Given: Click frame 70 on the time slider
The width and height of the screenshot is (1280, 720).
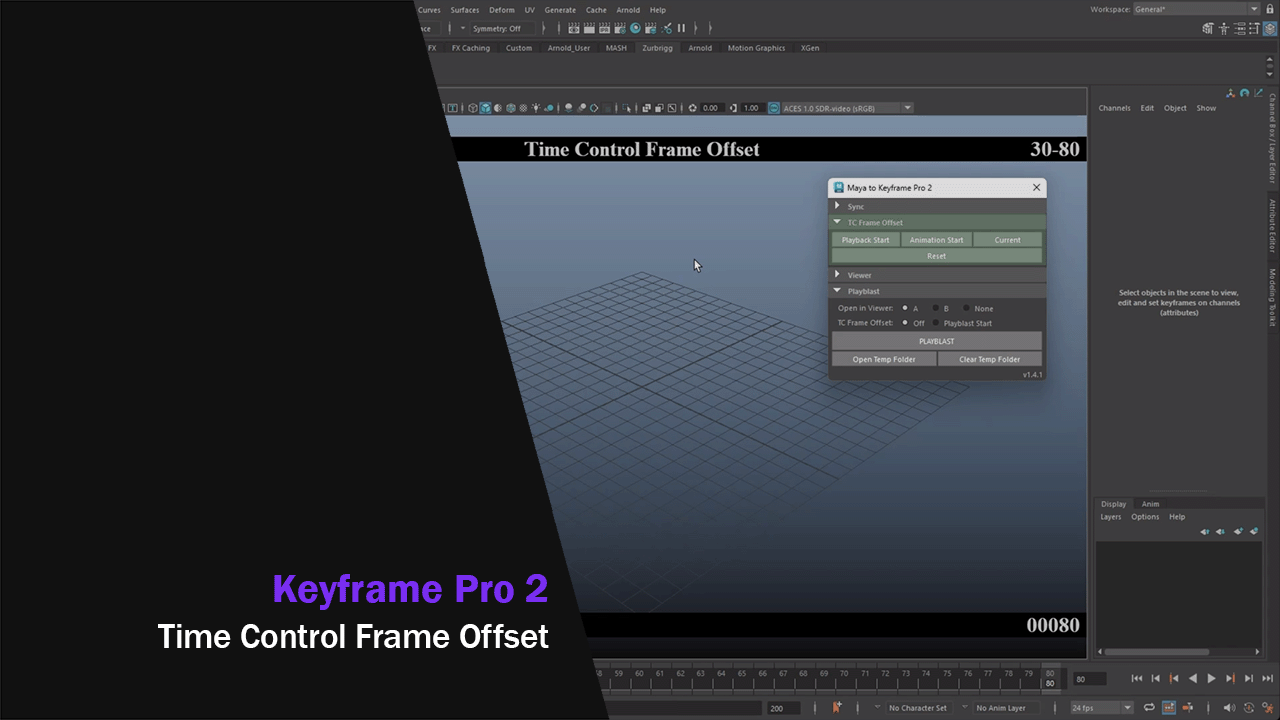Looking at the screenshot, I should tap(844, 674).
